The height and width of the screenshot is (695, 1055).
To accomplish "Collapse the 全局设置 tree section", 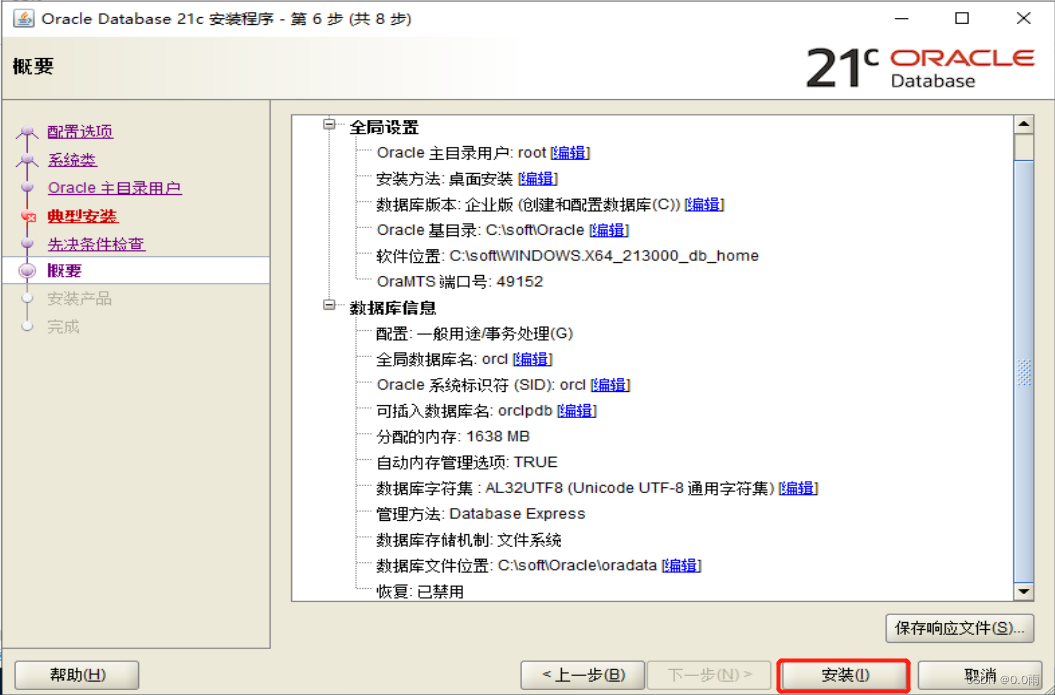I will [x=329, y=124].
